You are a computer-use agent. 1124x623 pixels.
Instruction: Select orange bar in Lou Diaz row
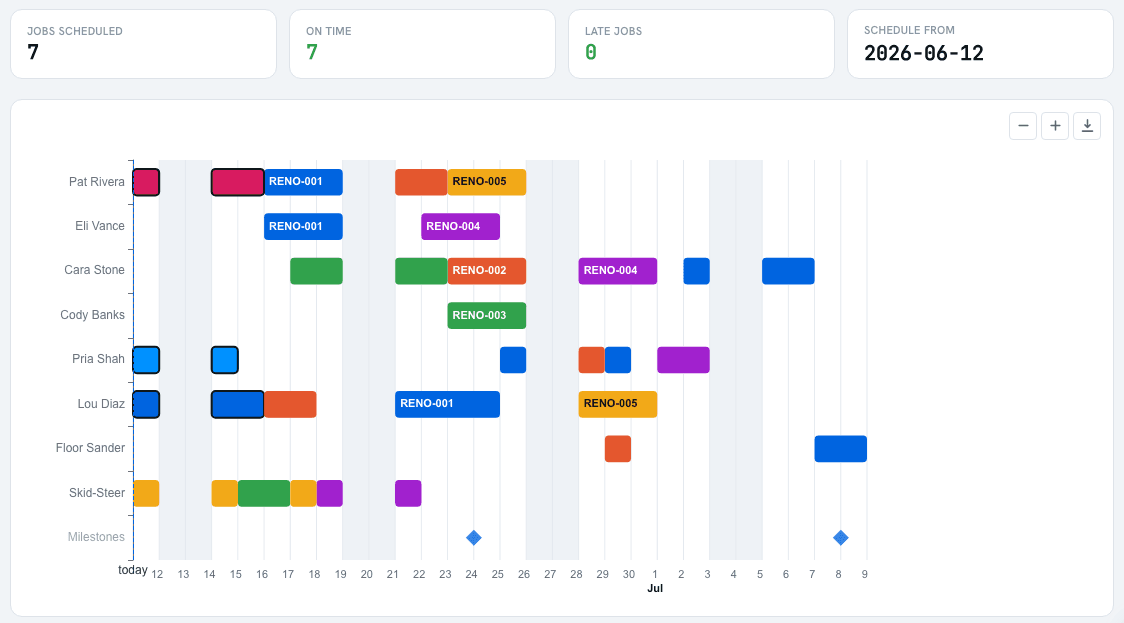coord(290,404)
